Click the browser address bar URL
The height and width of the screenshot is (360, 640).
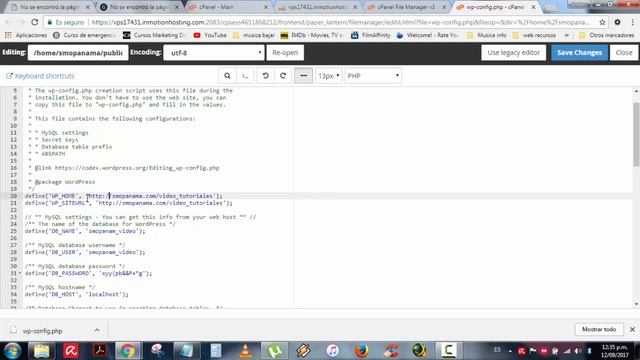coord(340,22)
